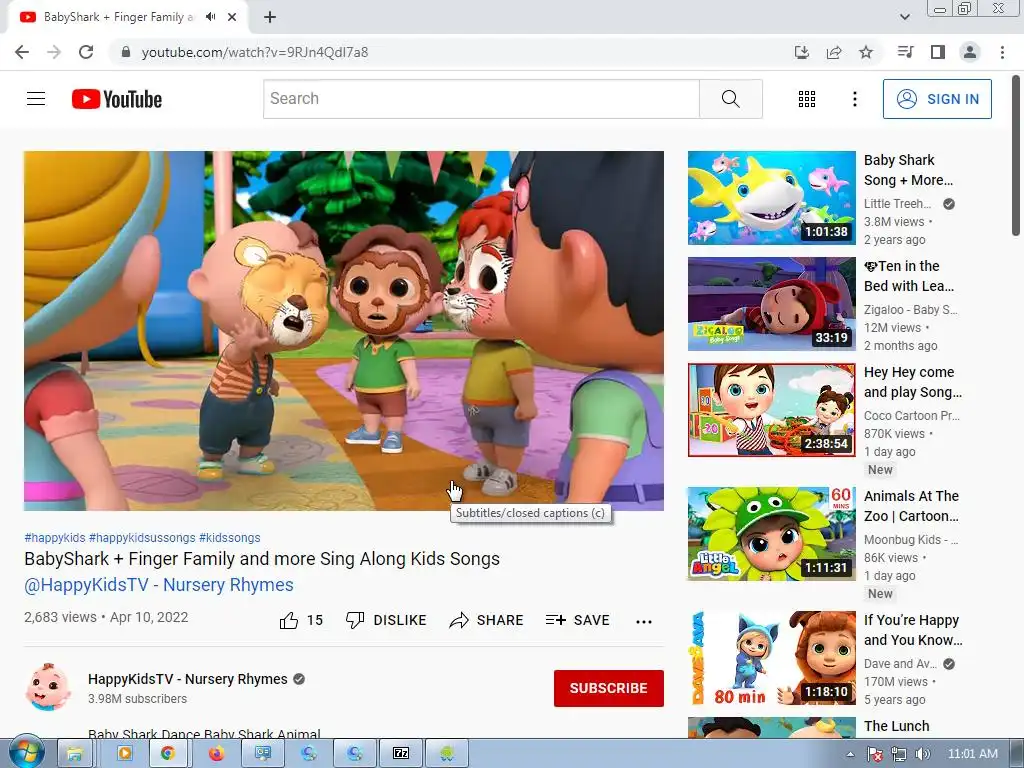Screen dimensions: 1024x768
Task: Click the share page icon in address bar
Action: [834, 52]
